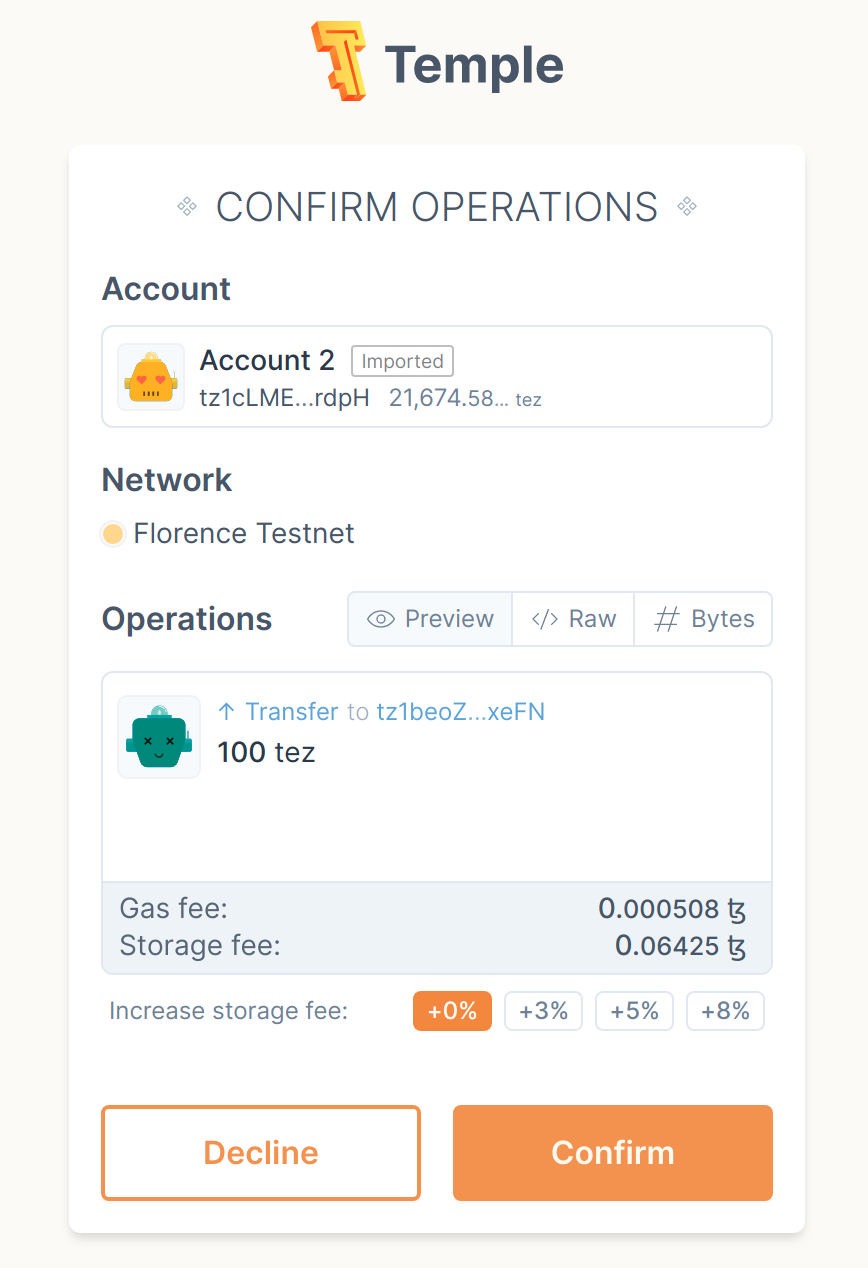Click the ornament left of Confirm Operations heading

187,207
